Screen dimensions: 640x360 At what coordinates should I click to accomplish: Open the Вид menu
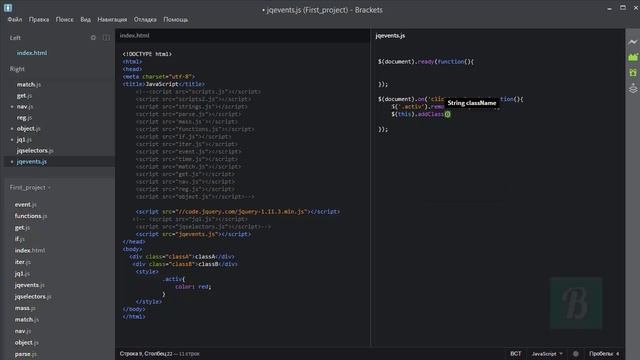point(85,20)
